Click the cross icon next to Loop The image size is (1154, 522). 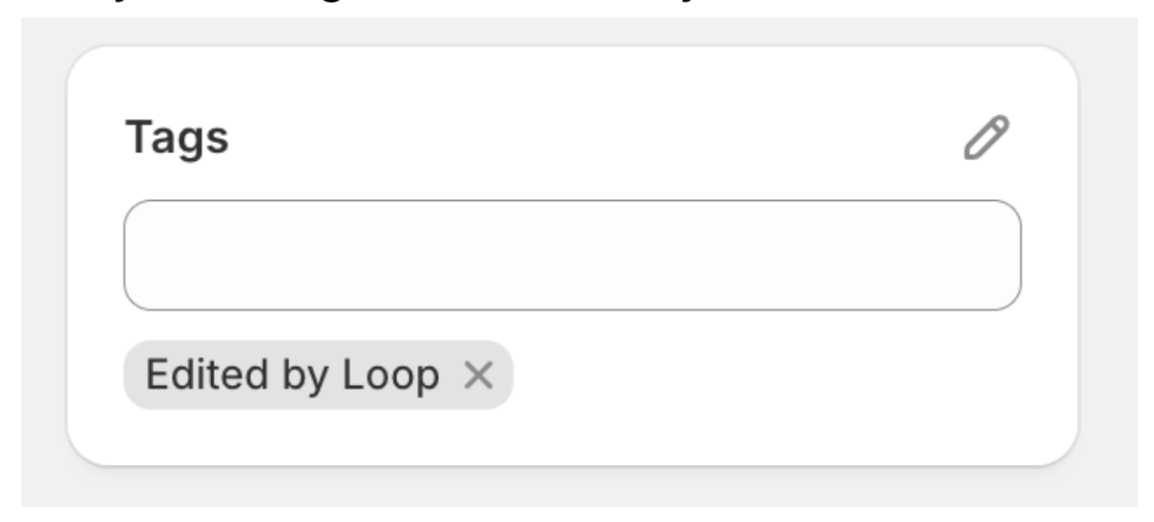479,375
